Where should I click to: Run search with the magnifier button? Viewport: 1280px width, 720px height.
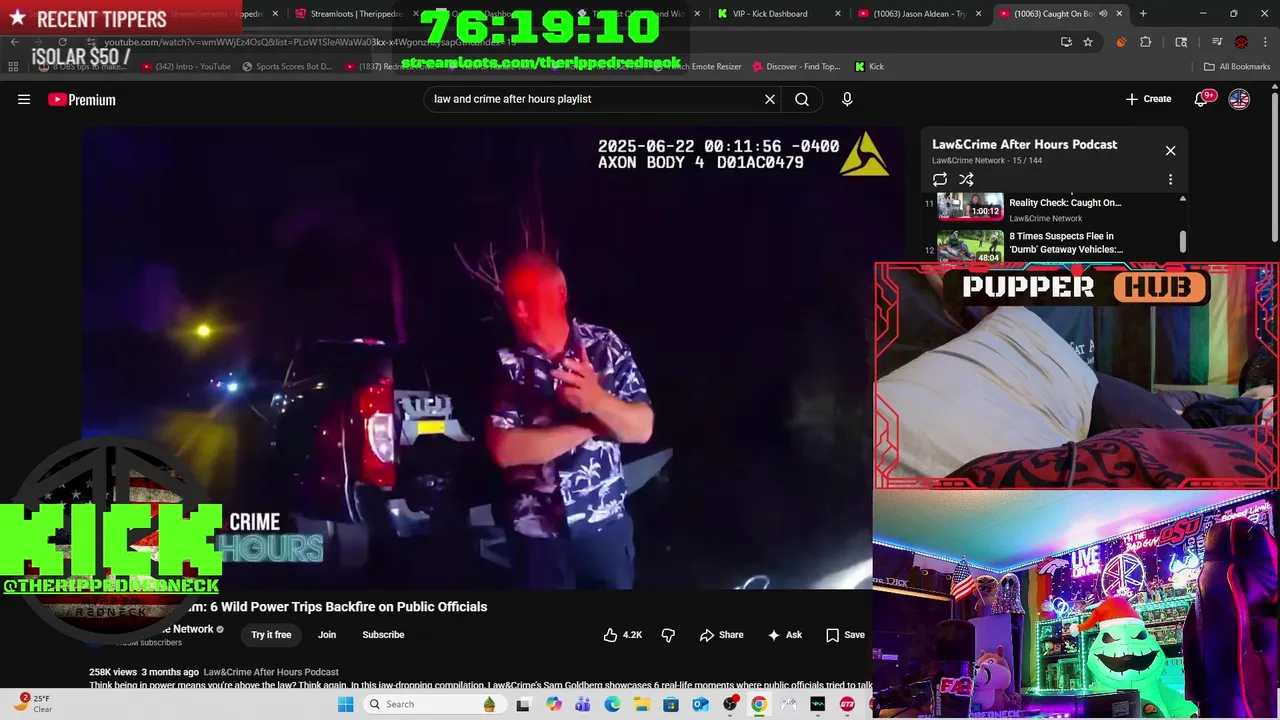point(802,99)
